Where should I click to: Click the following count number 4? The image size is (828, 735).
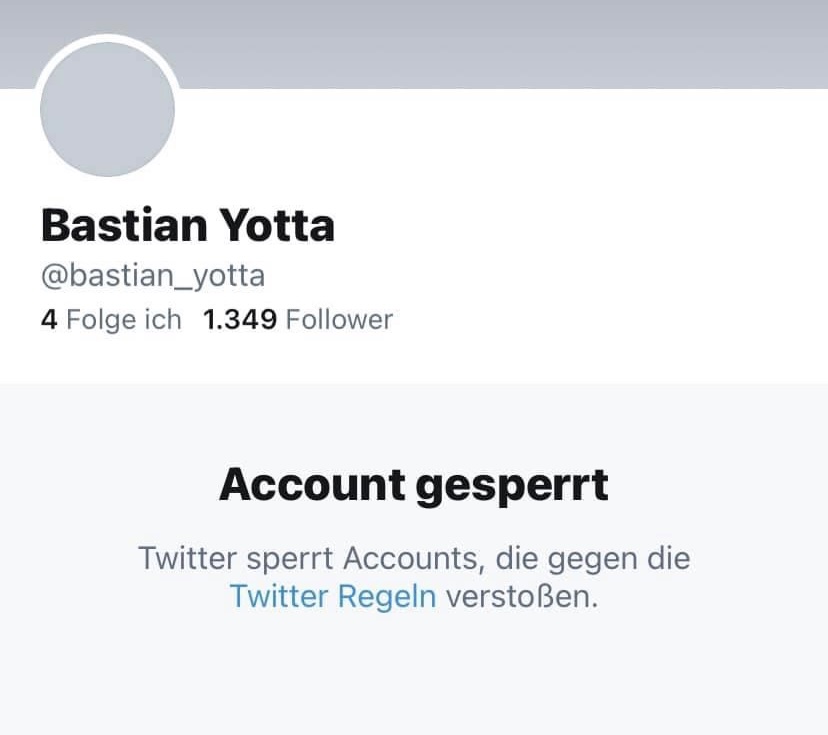point(49,320)
